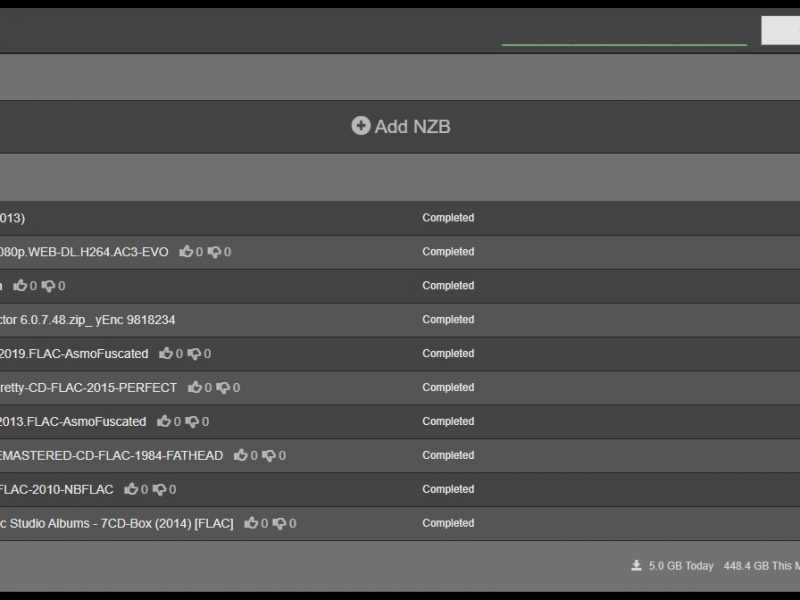Click the 2013 release title at the top
This screenshot has height=600, width=800.
[12, 218]
